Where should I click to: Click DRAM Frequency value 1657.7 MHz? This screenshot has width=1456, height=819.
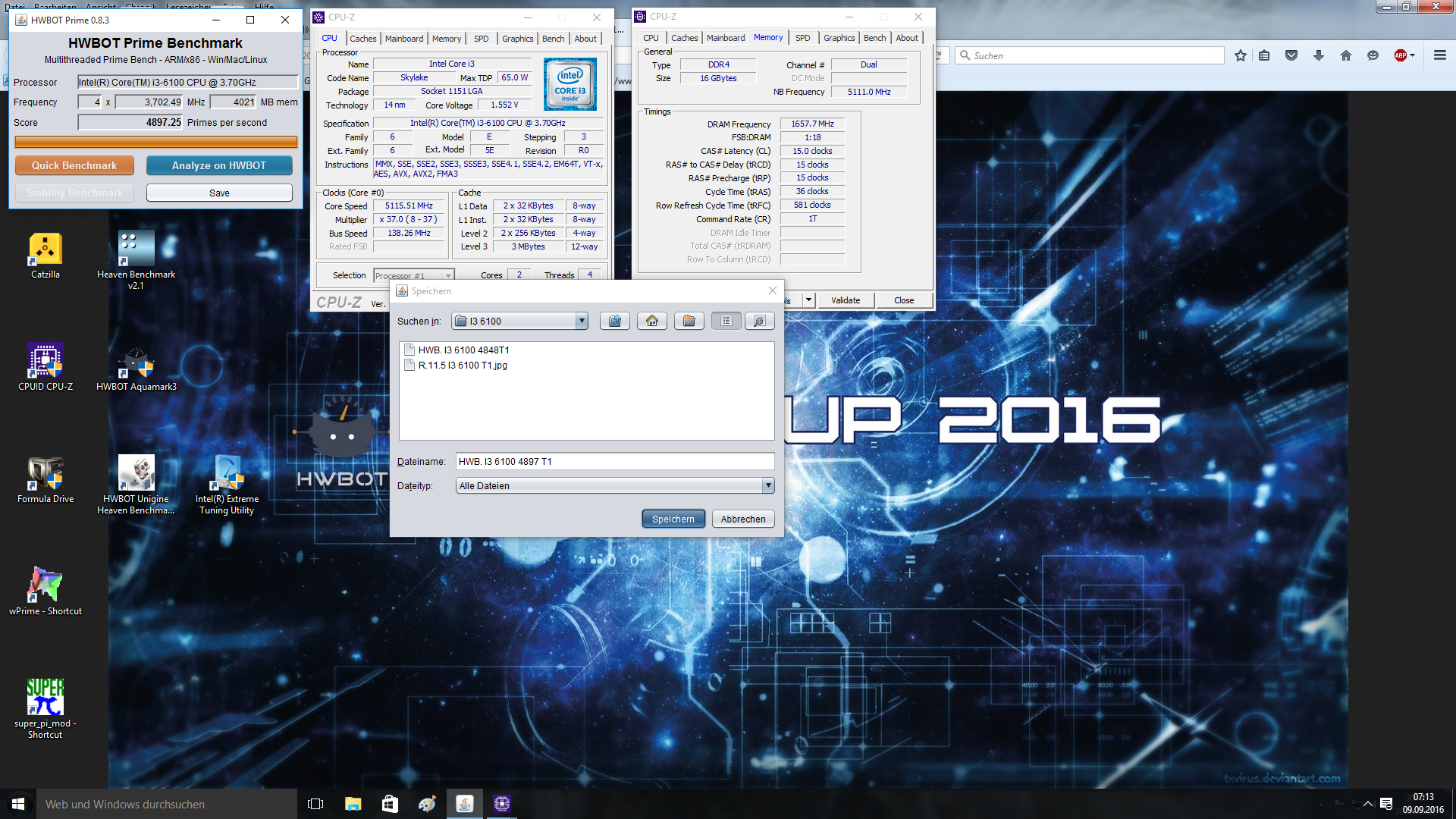[x=812, y=124]
